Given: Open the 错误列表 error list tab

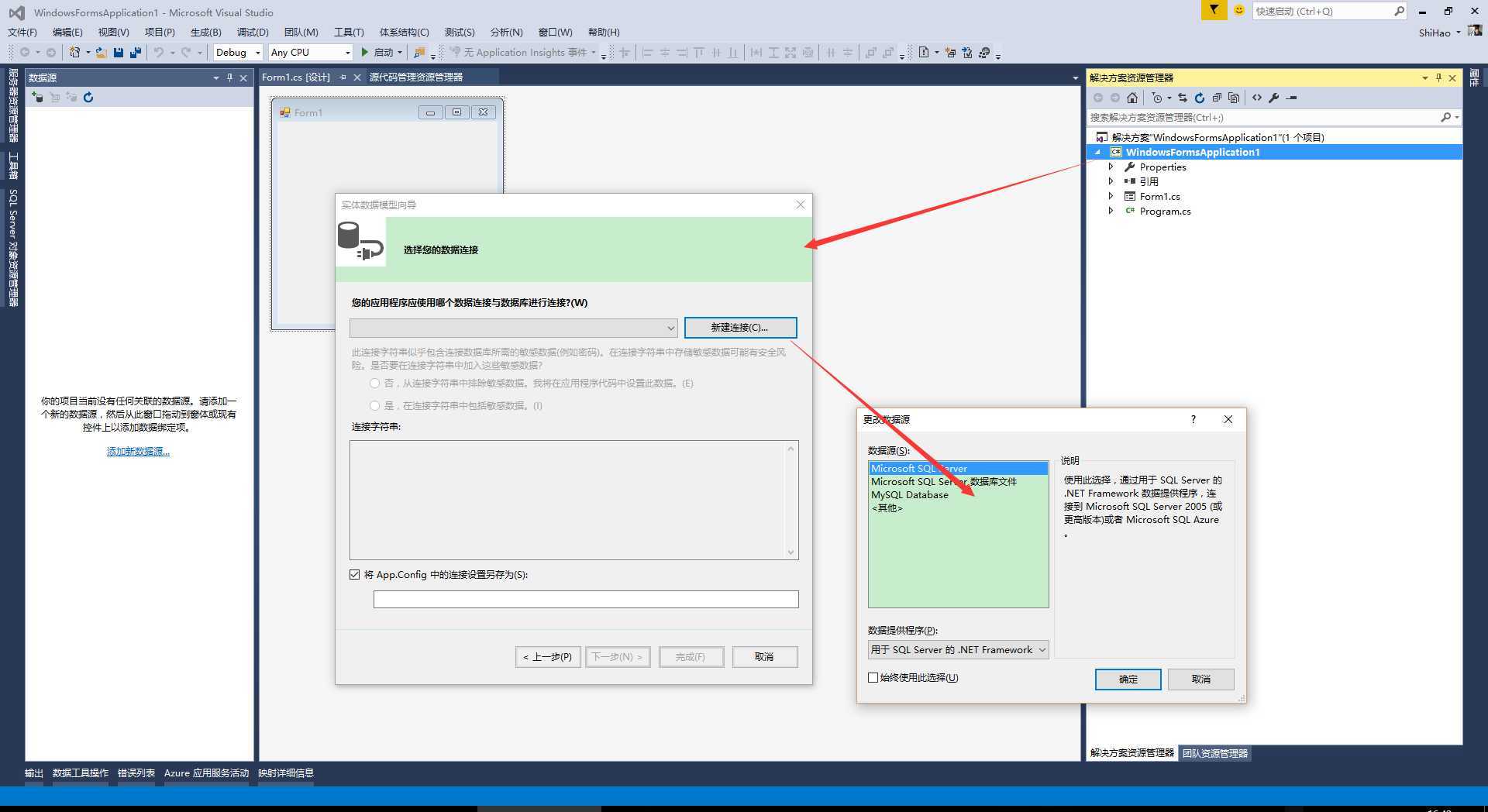Looking at the screenshot, I should coord(136,772).
